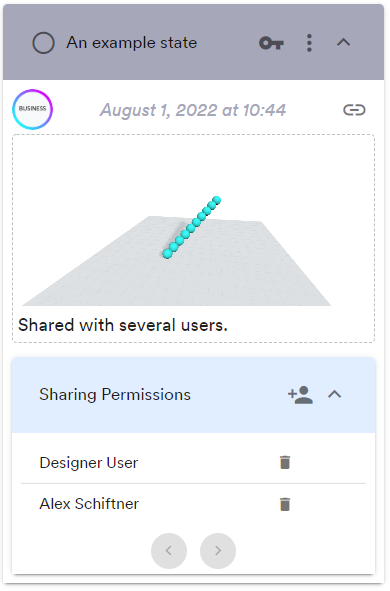Viewport: 390px width, 591px height.
Task: Click the Sharing Permissions header title
Action: [115, 395]
